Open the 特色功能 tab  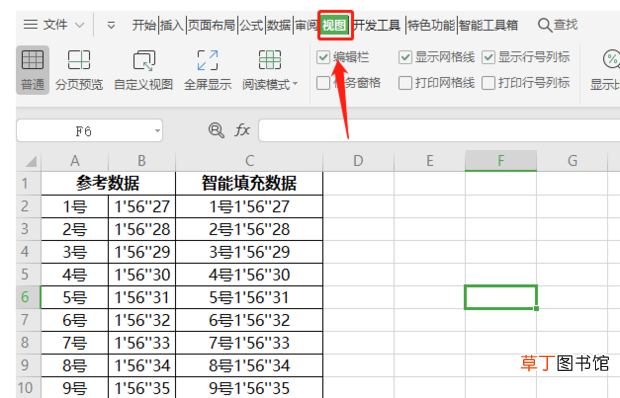click(431, 25)
